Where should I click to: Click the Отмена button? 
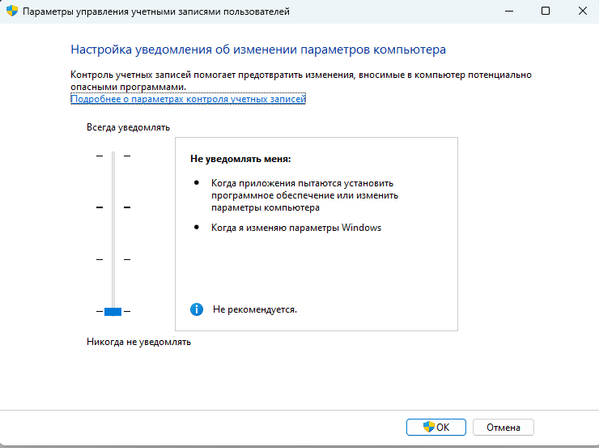[503, 427]
